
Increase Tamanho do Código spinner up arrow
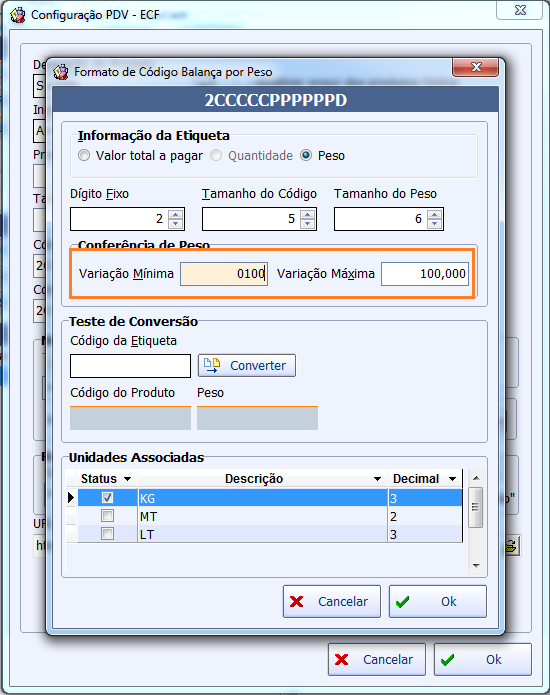pos(307,214)
